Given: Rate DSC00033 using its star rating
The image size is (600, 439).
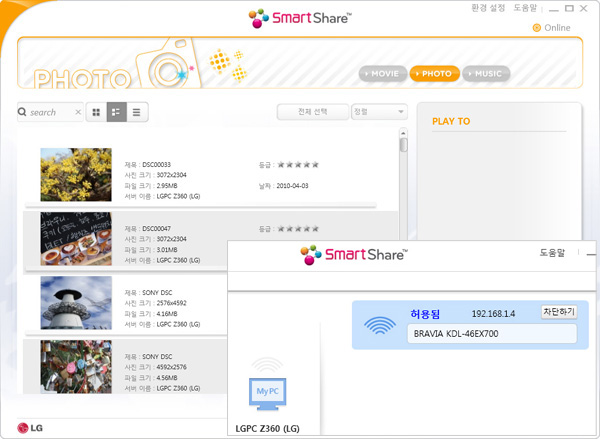Looking at the screenshot, I should coord(298,165).
